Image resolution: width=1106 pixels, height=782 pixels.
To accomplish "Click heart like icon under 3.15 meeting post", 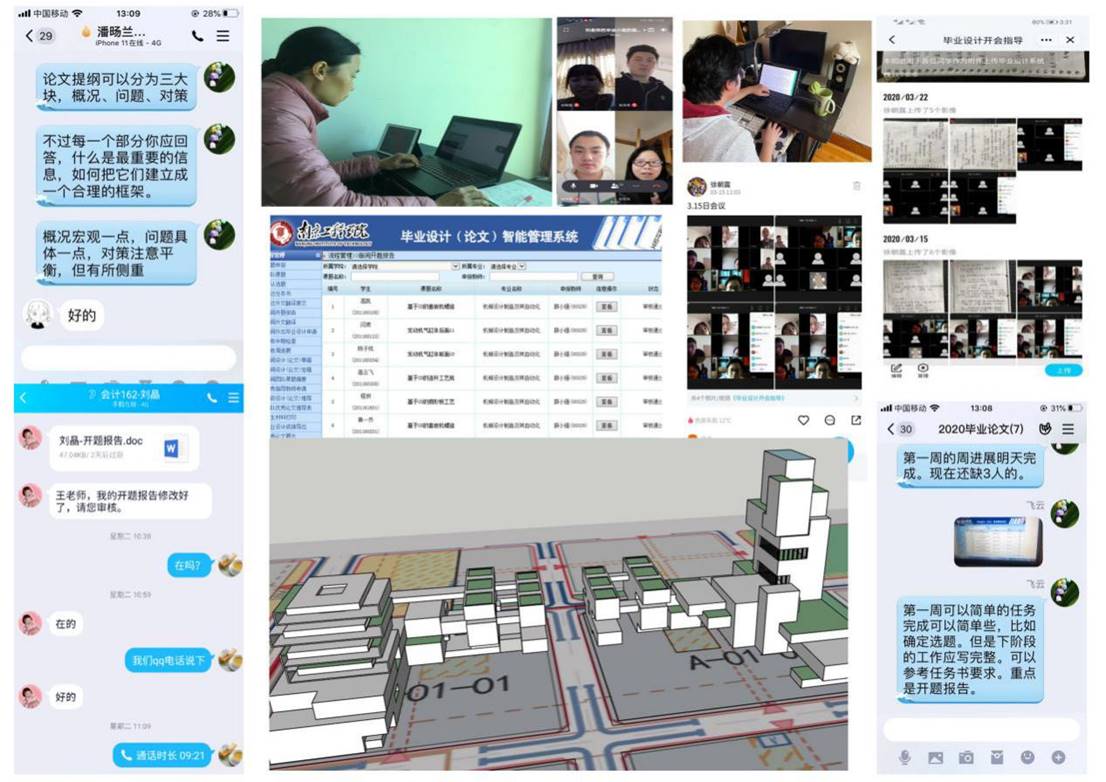I will tap(803, 421).
